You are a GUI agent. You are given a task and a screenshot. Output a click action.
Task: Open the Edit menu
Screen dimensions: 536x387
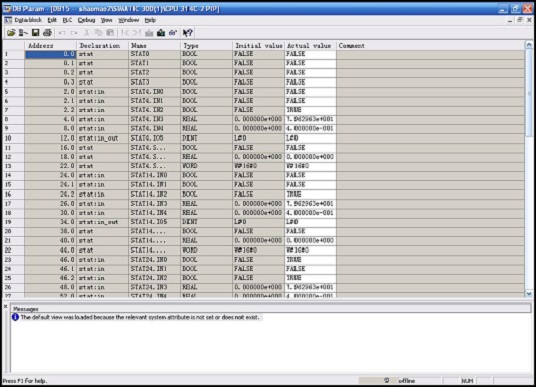click(x=52, y=20)
